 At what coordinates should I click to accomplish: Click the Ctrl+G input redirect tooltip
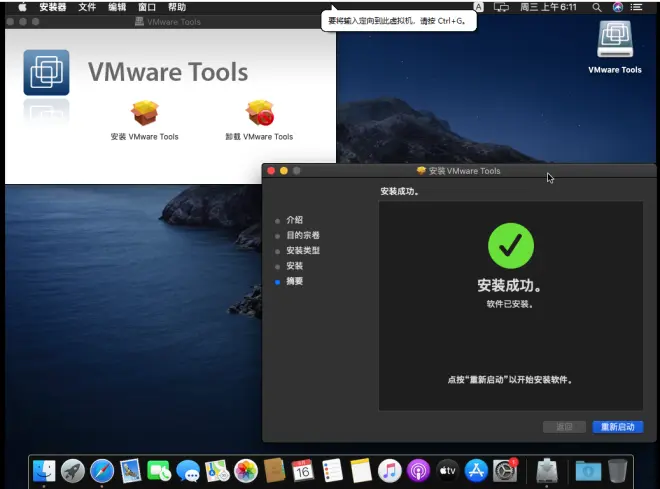399,21
